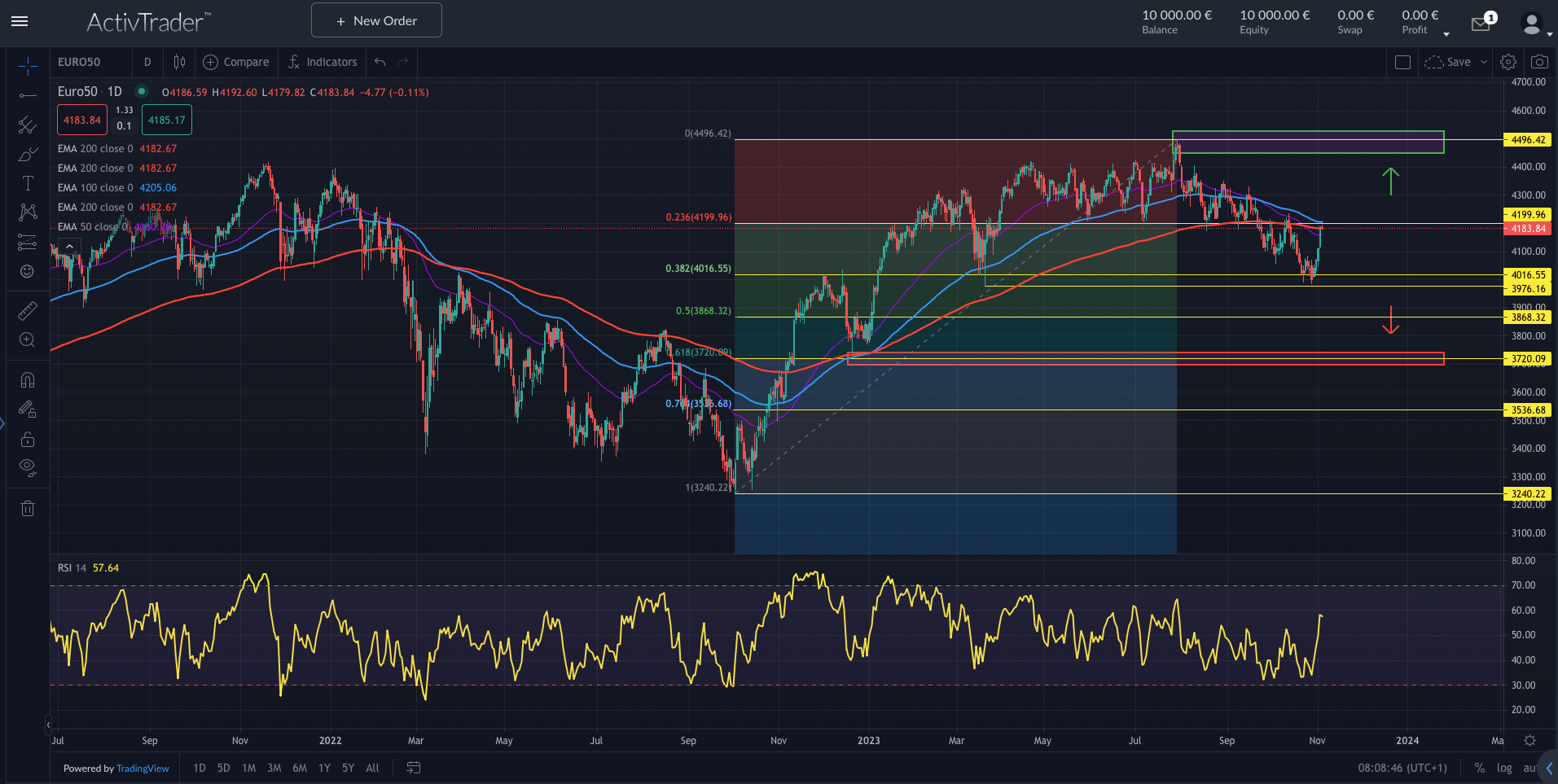Click the New Order button
Viewport: 1558px width, 784px height.
pyautogui.click(x=375, y=20)
